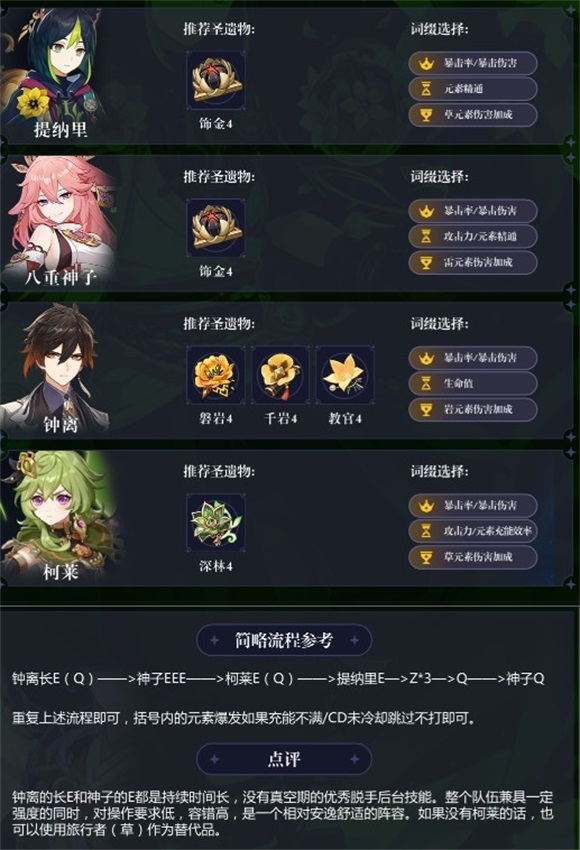The image size is (580, 850).
Task: Click Tighnari's 元素精通 hourglass stat tag
Action: (x=473, y=89)
